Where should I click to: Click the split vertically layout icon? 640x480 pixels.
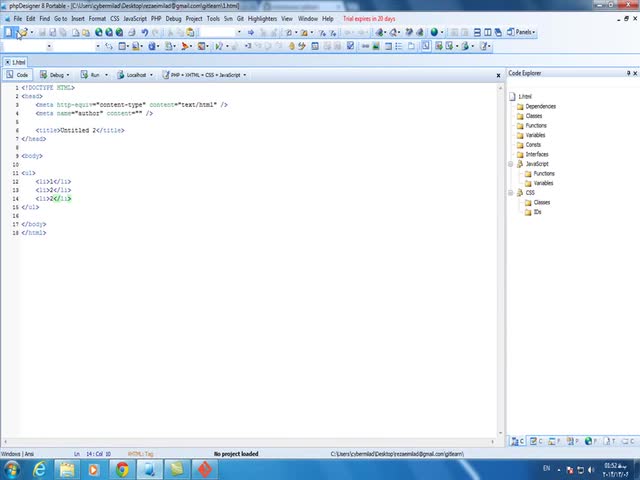tap(488, 32)
